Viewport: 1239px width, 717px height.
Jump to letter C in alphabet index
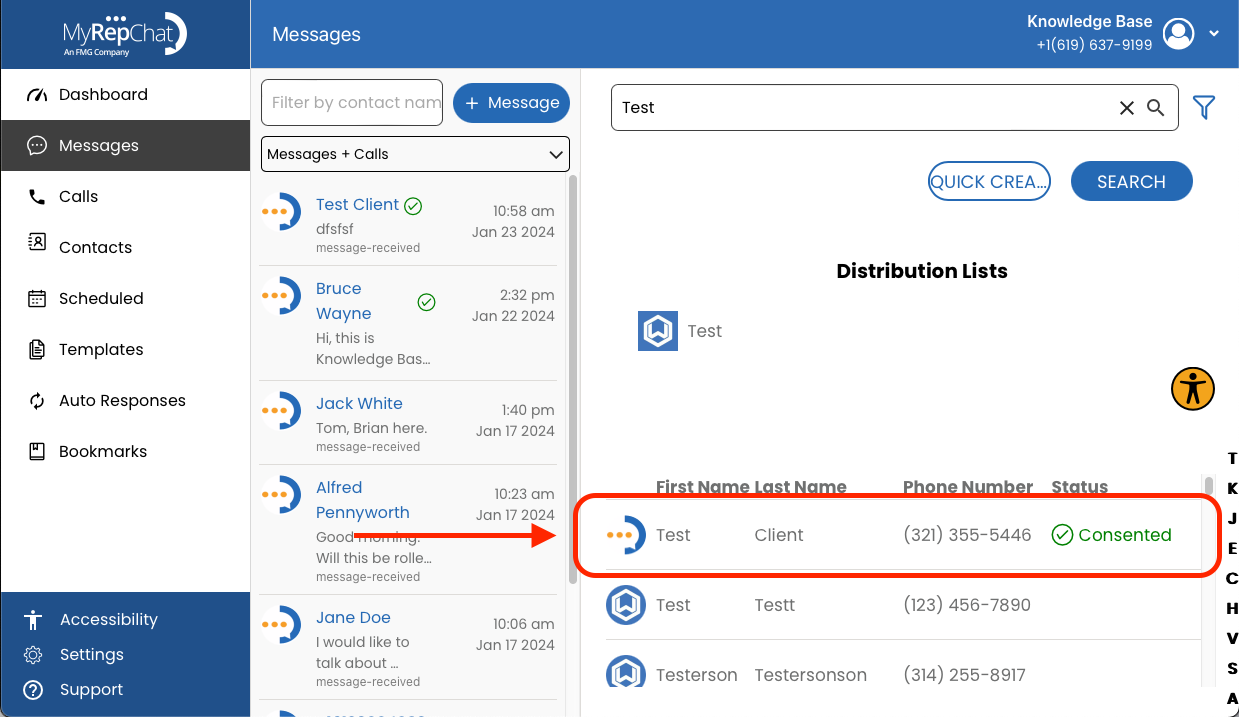pyautogui.click(x=1232, y=579)
